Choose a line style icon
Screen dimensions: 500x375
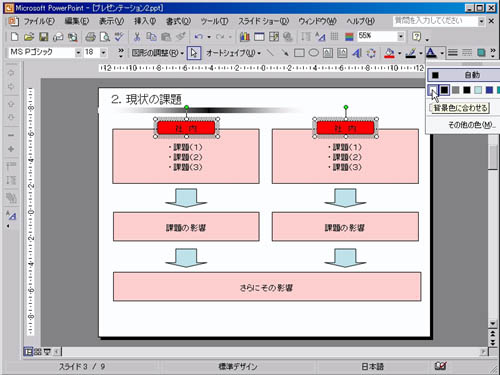pyautogui.click(x=452, y=53)
